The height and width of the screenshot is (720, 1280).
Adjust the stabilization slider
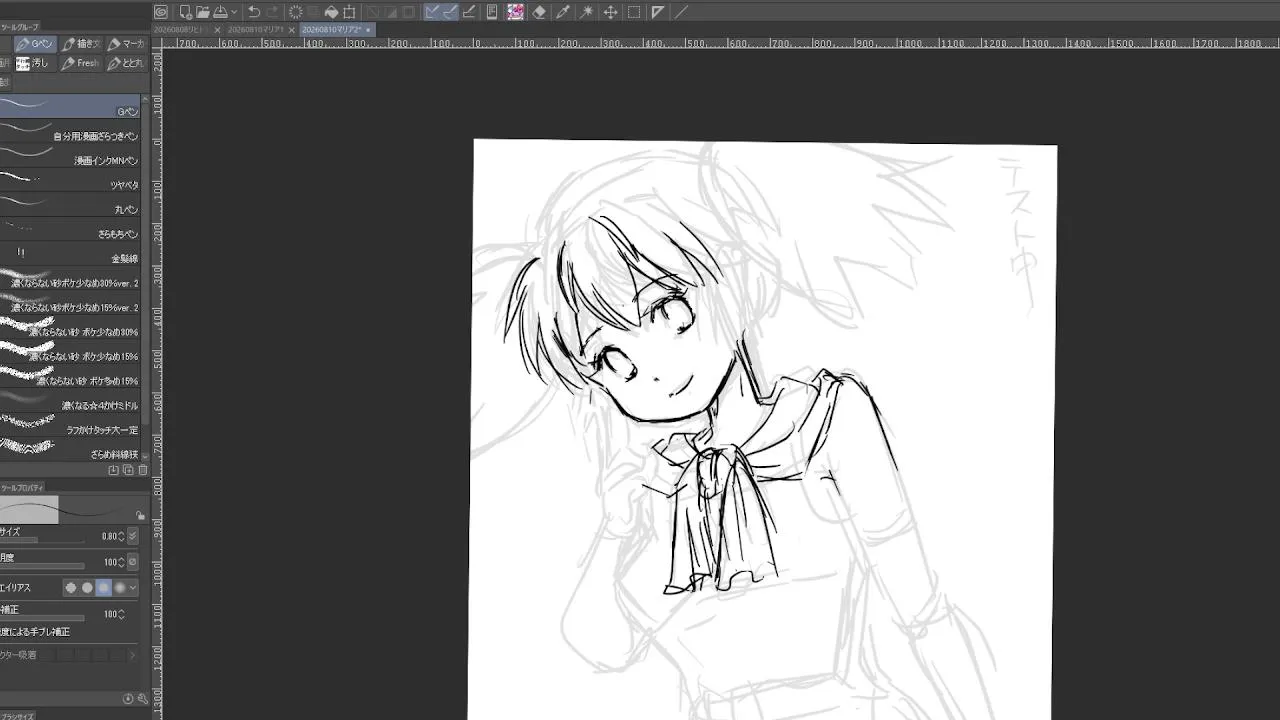point(42,618)
